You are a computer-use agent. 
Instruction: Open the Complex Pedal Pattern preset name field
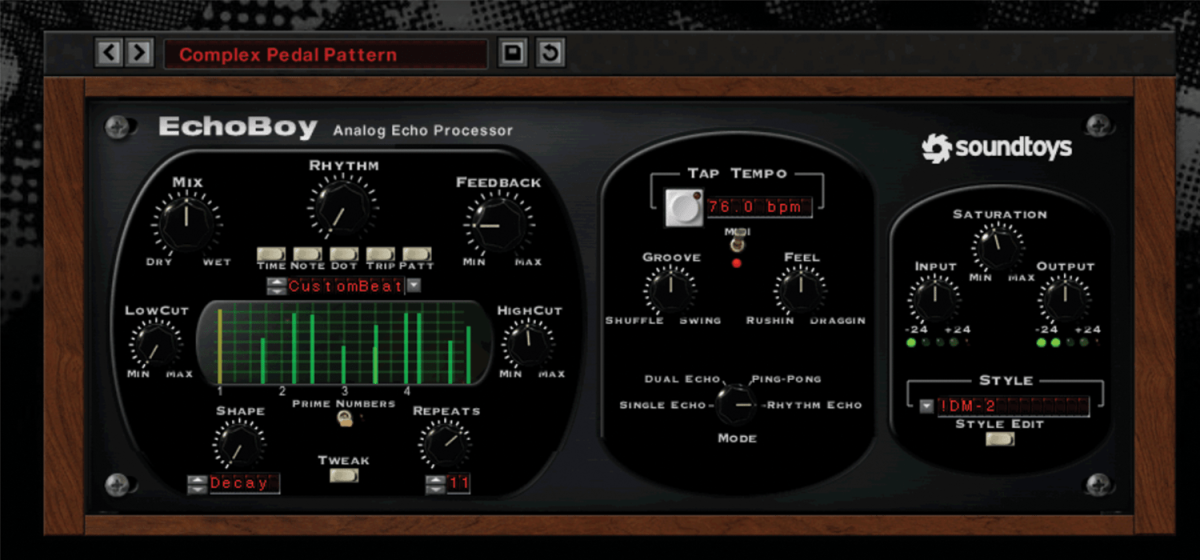coord(326,55)
